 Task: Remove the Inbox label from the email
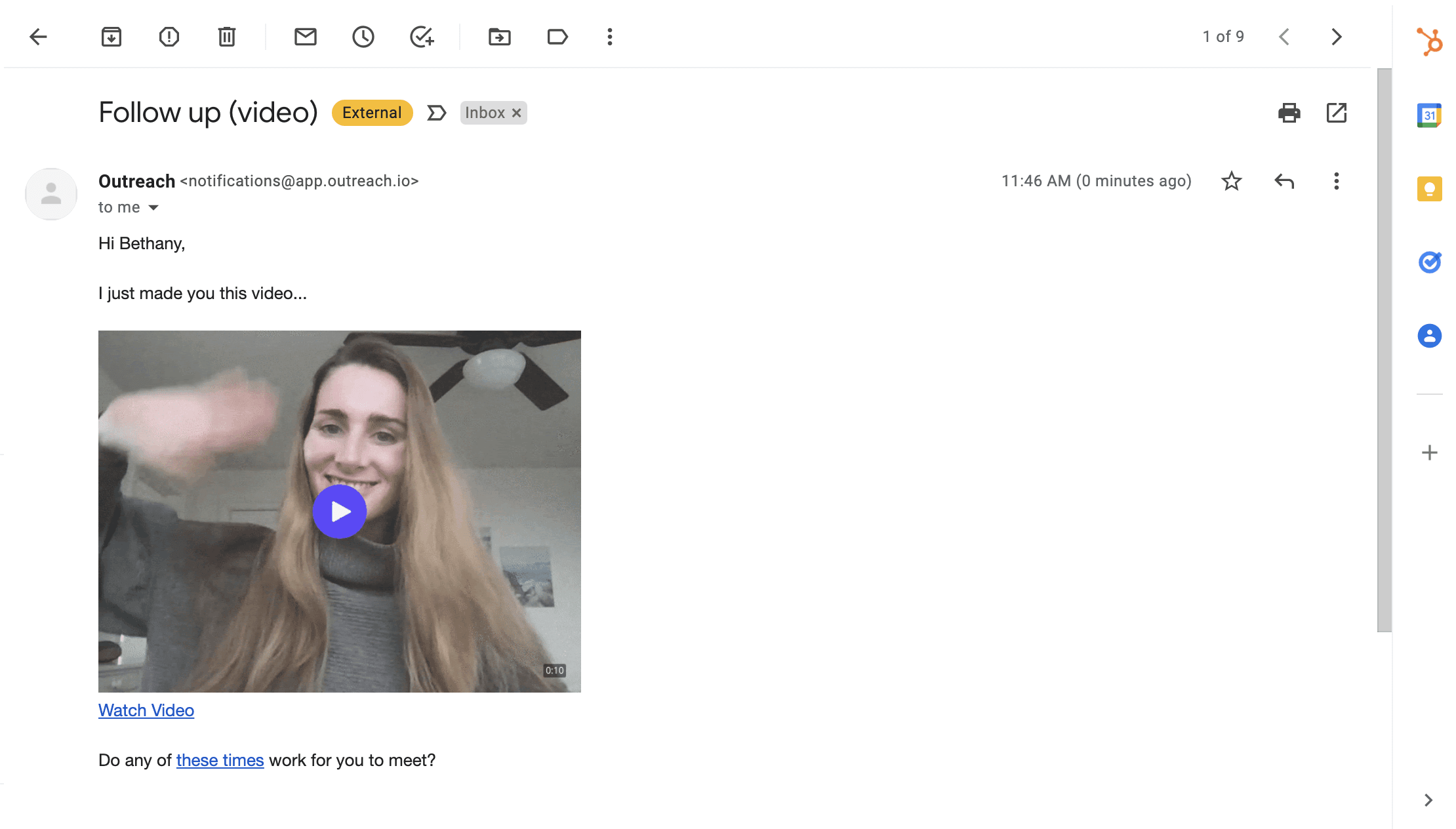tap(516, 112)
